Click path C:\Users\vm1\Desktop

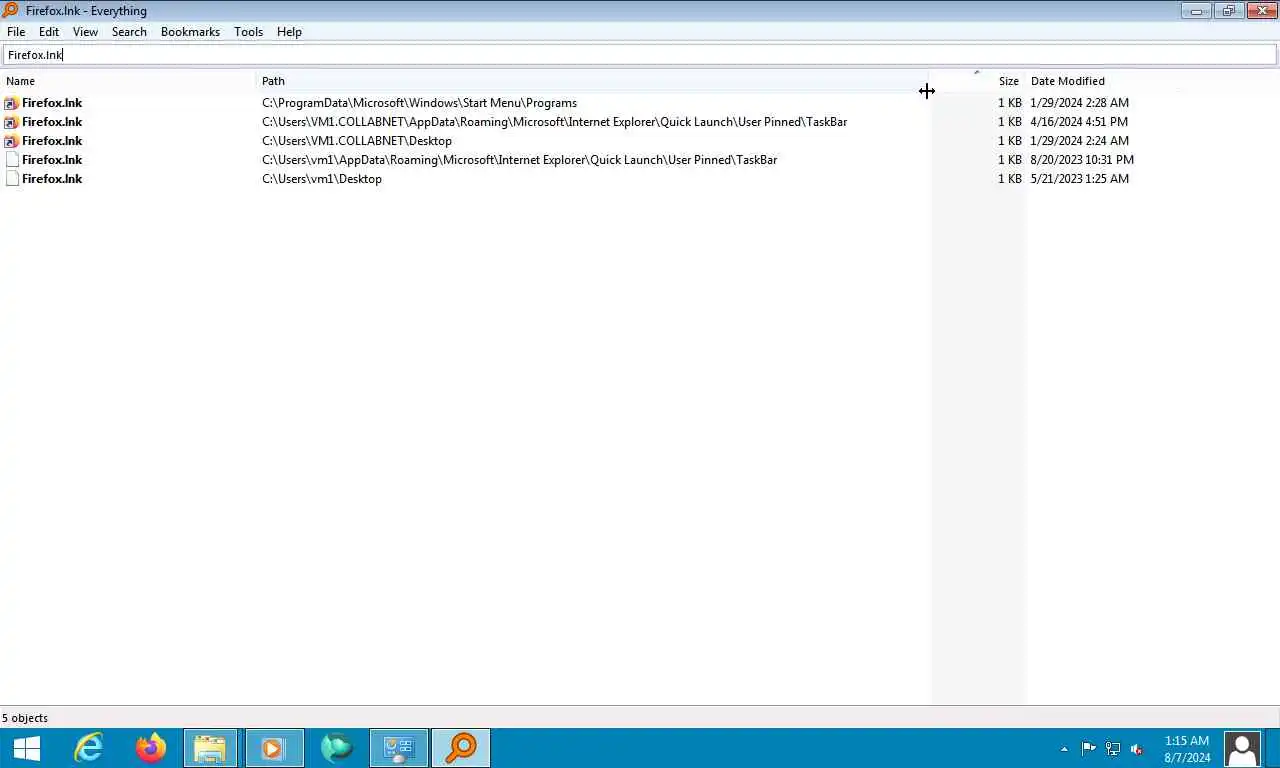click(322, 179)
